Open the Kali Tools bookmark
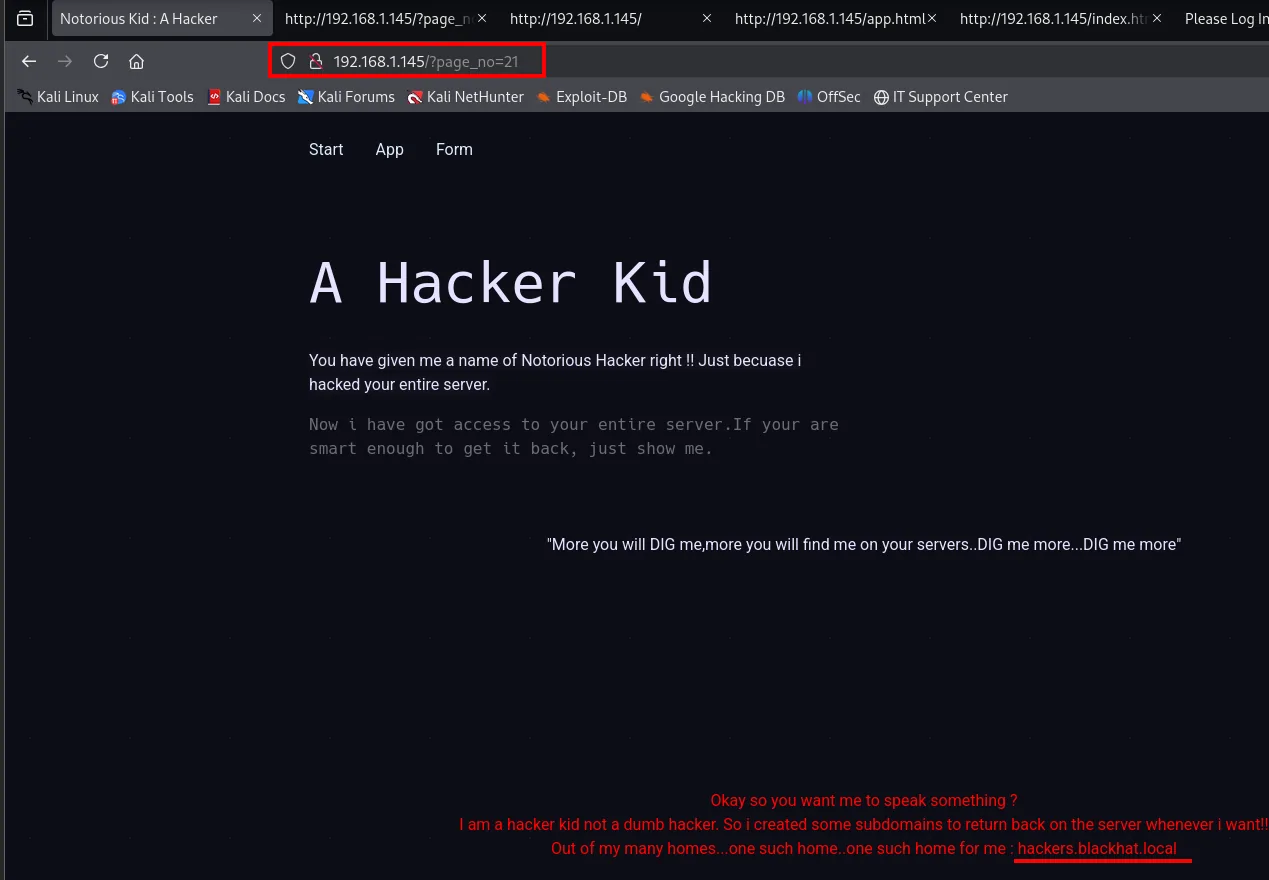1269x880 pixels. pyautogui.click(x=152, y=97)
